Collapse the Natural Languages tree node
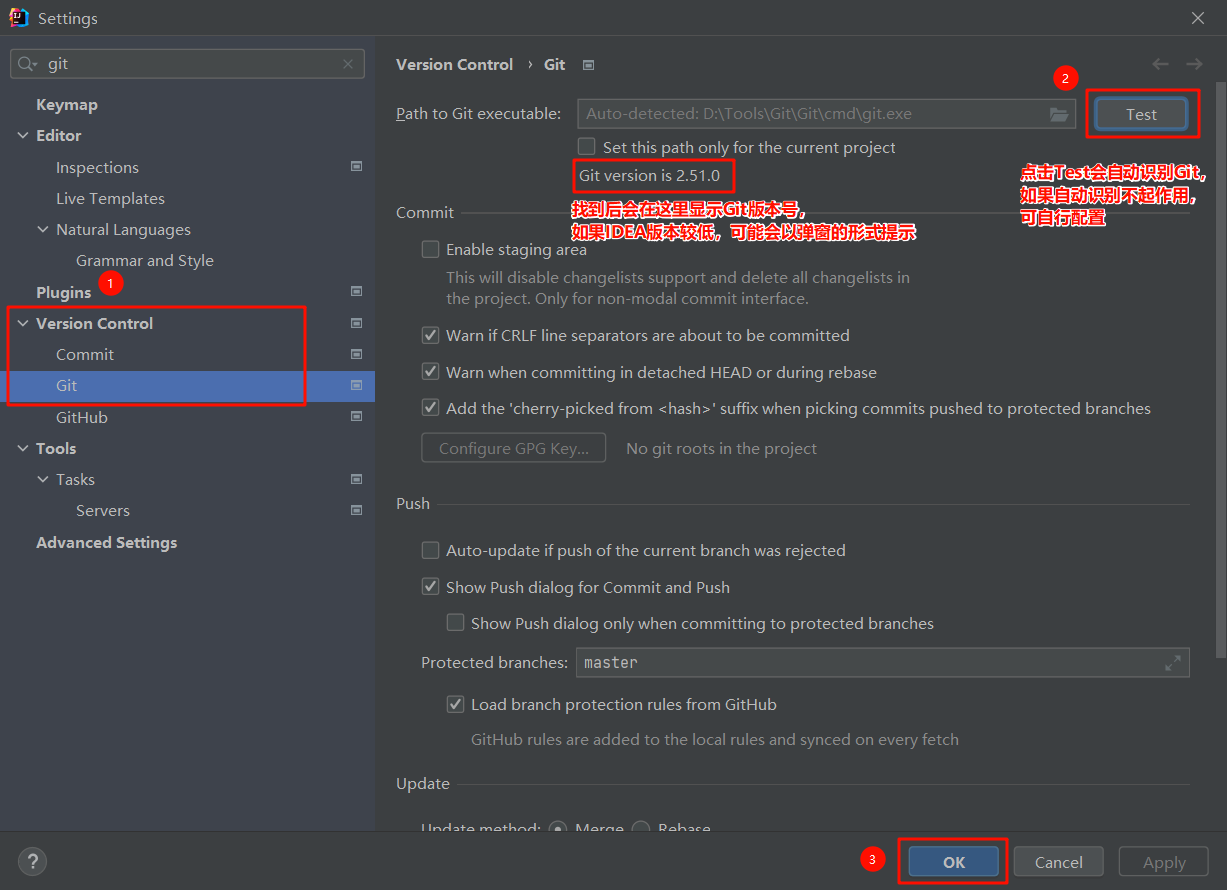1227x890 pixels. click(x=43, y=229)
